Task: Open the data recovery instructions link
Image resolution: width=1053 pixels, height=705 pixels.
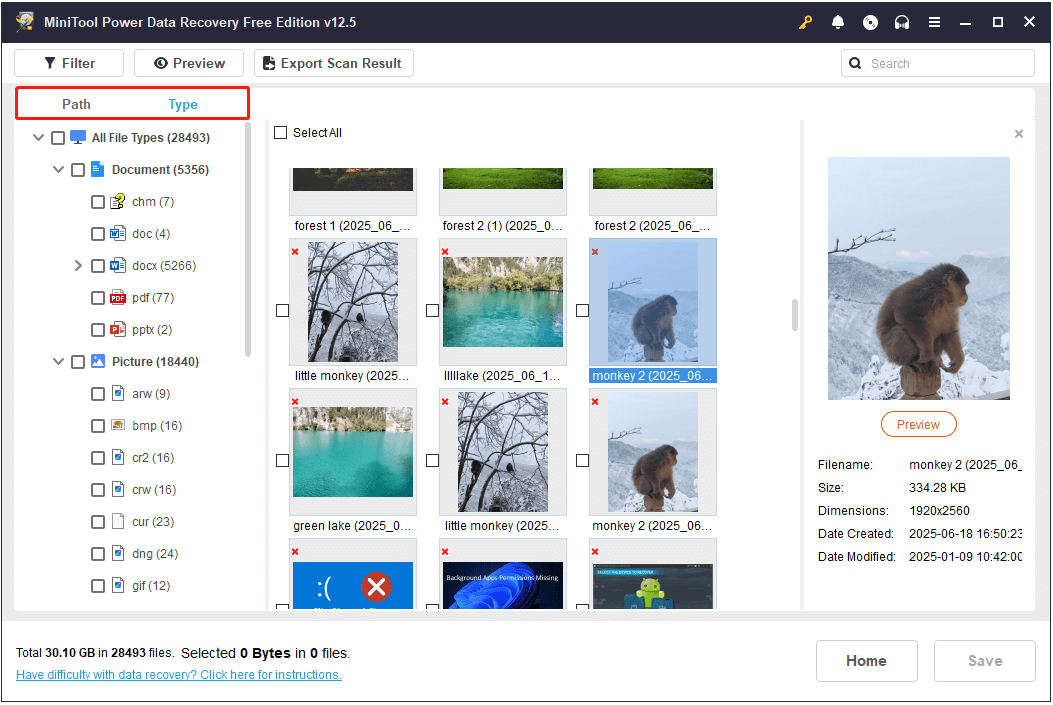Action: click(x=179, y=675)
